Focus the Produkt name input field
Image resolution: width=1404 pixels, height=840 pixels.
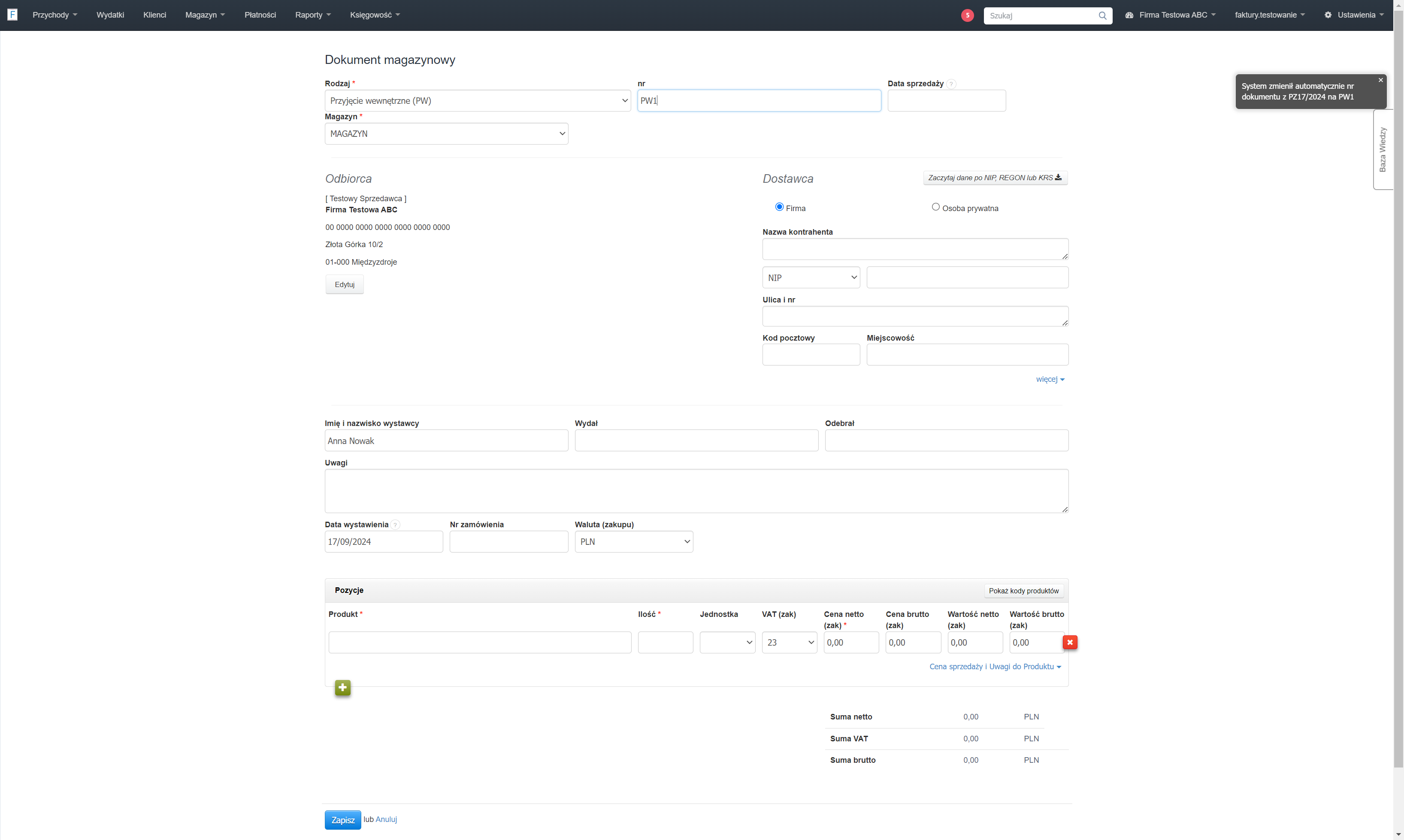(480, 643)
